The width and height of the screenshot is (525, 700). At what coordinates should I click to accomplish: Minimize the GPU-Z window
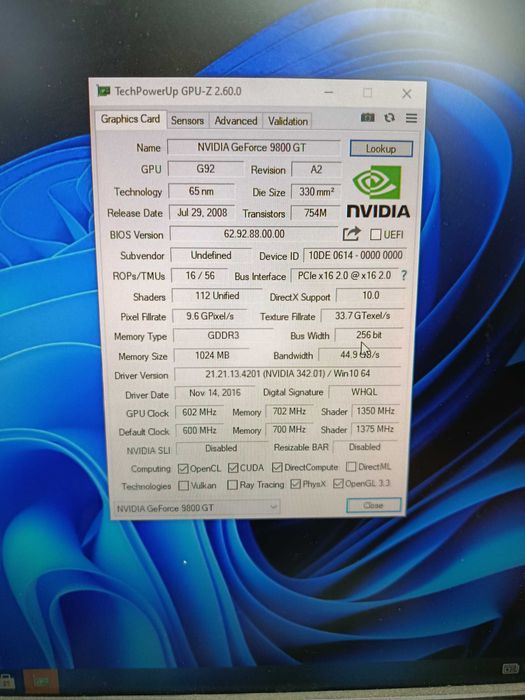[329, 92]
